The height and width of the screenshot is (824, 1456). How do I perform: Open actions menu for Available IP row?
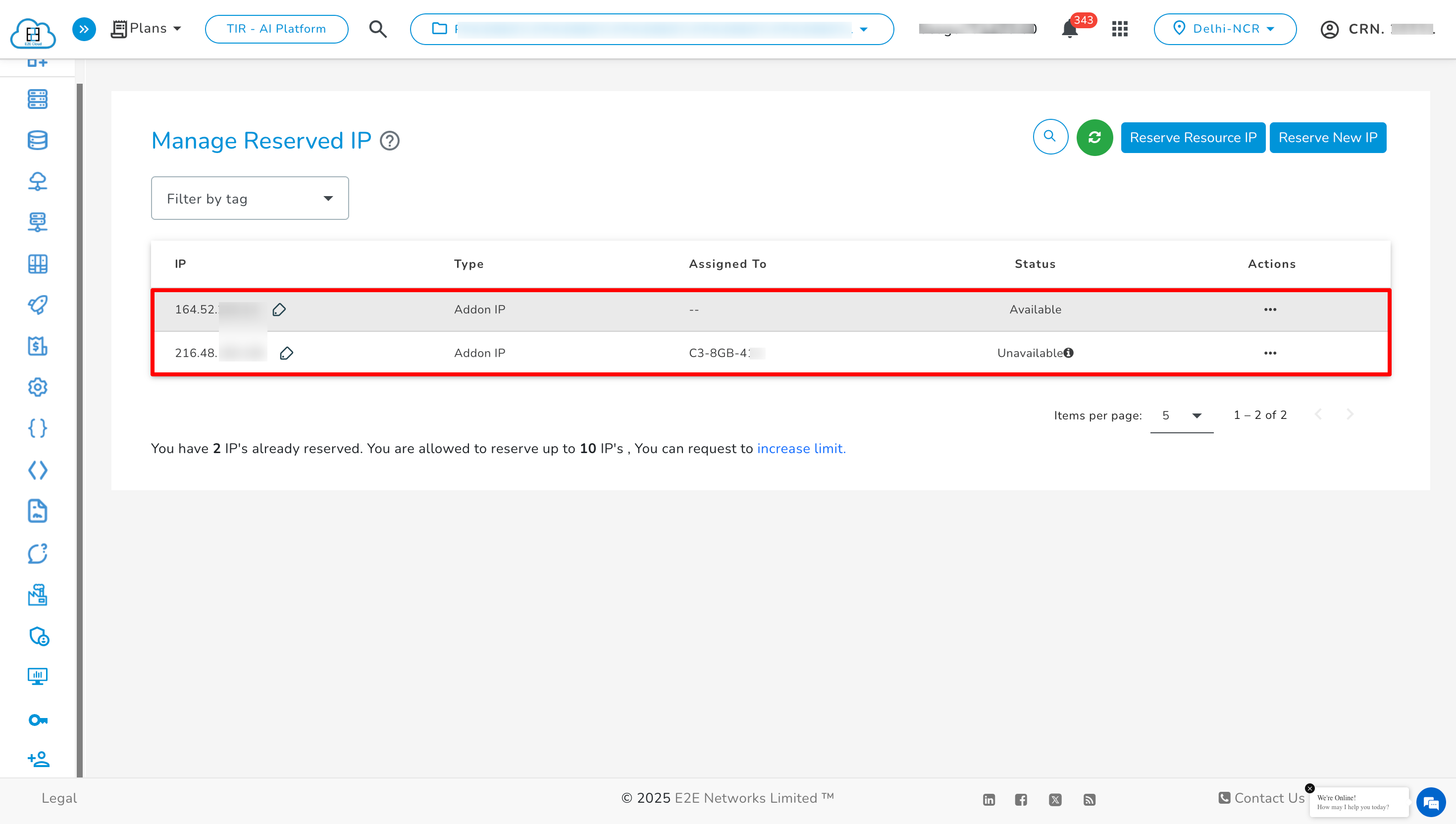click(x=1270, y=309)
